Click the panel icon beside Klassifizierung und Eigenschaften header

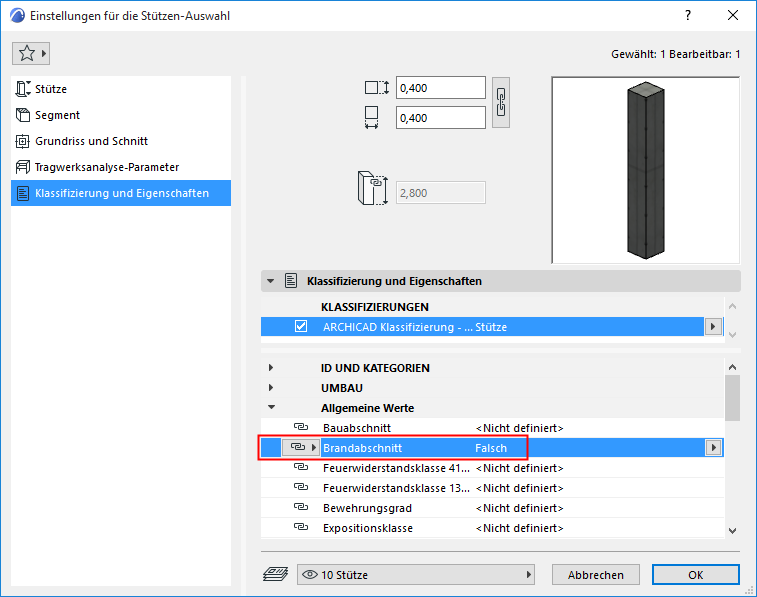(291, 281)
